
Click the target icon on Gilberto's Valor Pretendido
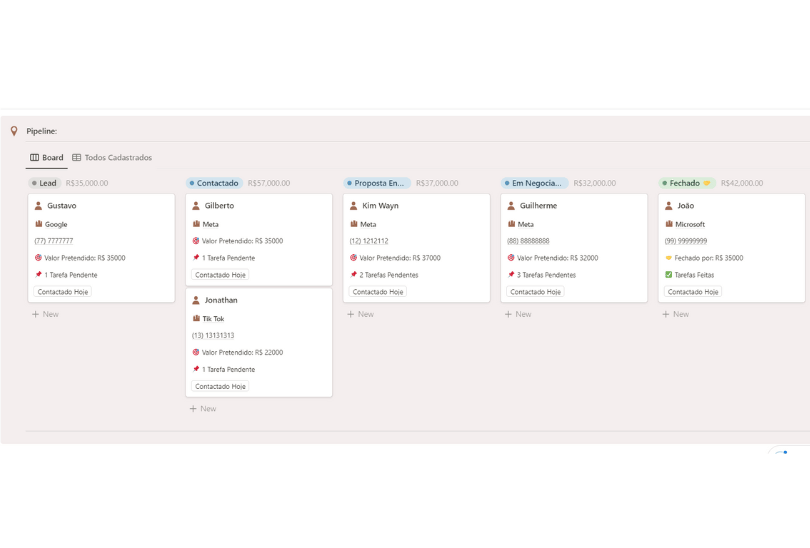[196, 241]
